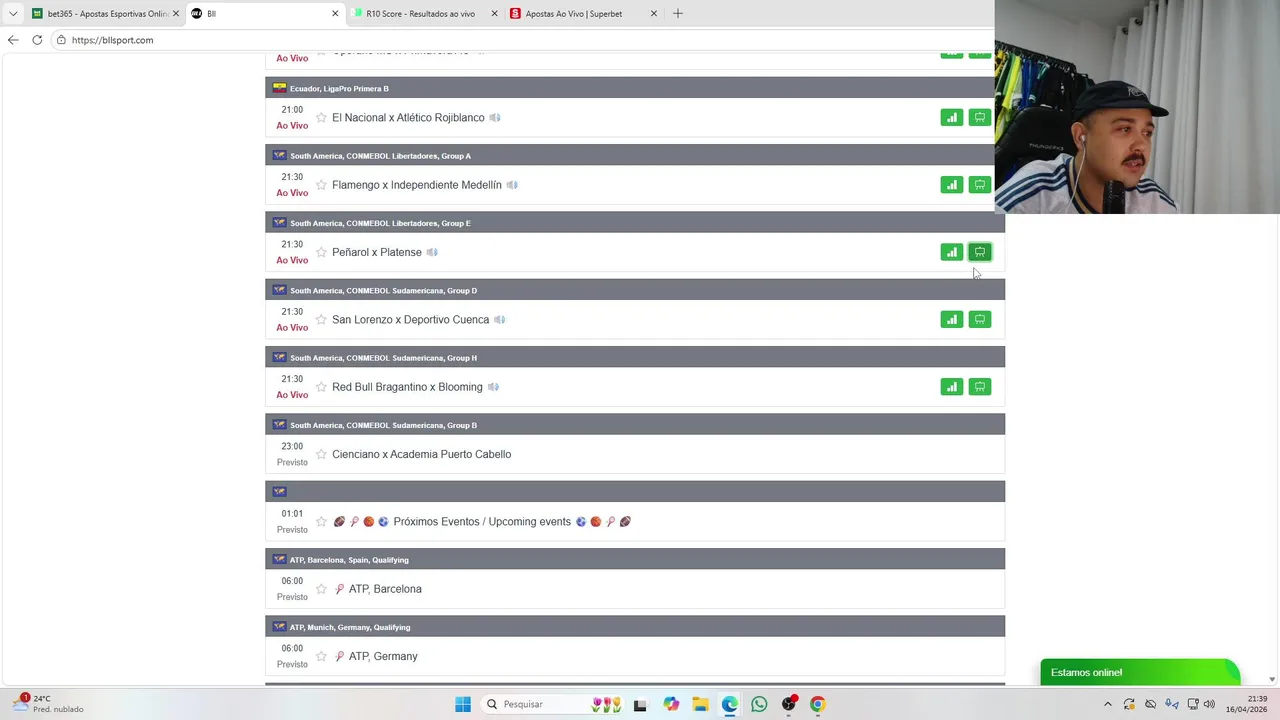Image resolution: width=1280 pixels, height=720 pixels.
Task: Show hidden system tray icons
Action: (x=1107, y=704)
